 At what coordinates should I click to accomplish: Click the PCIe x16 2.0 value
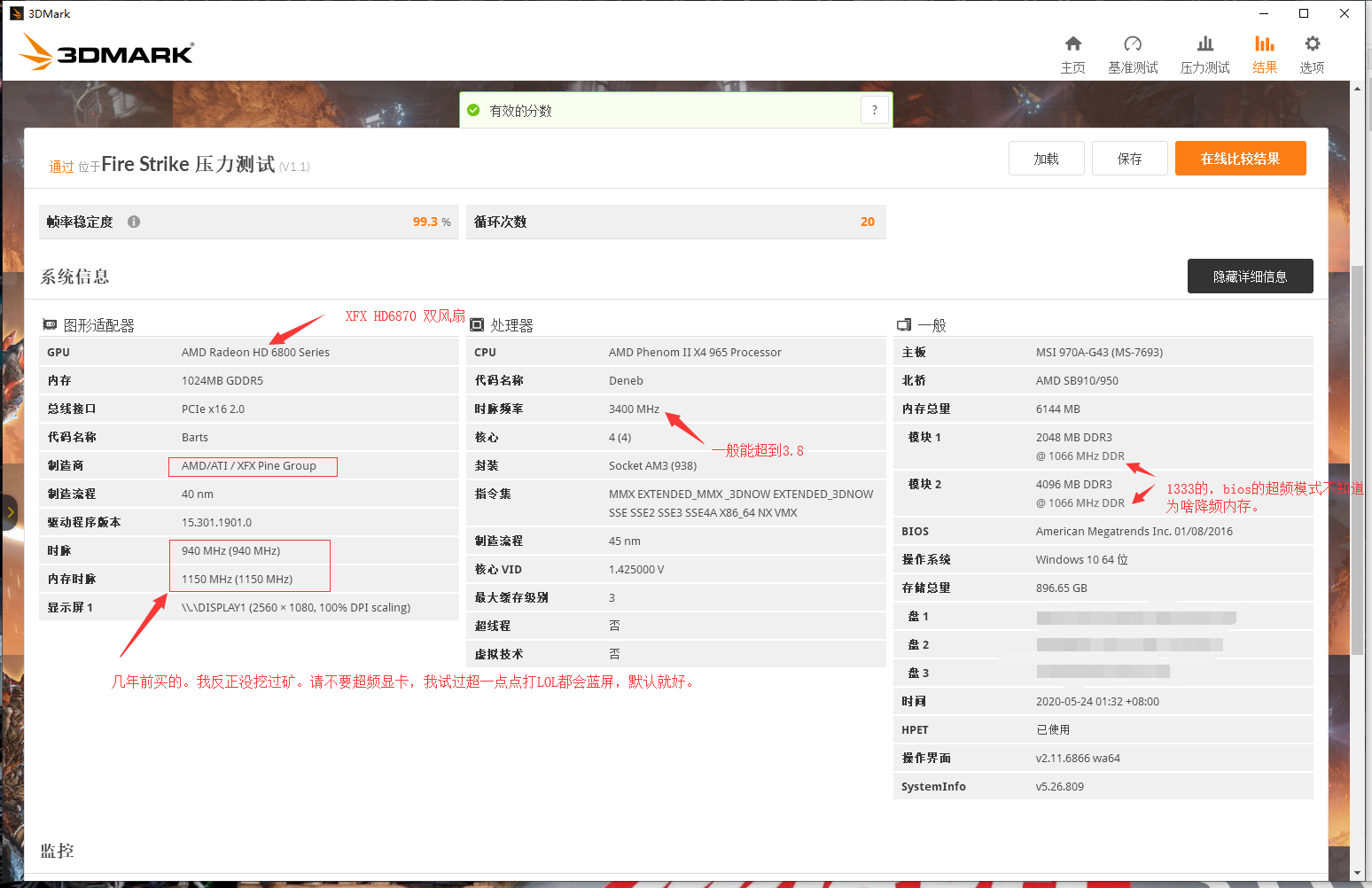tap(213, 409)
